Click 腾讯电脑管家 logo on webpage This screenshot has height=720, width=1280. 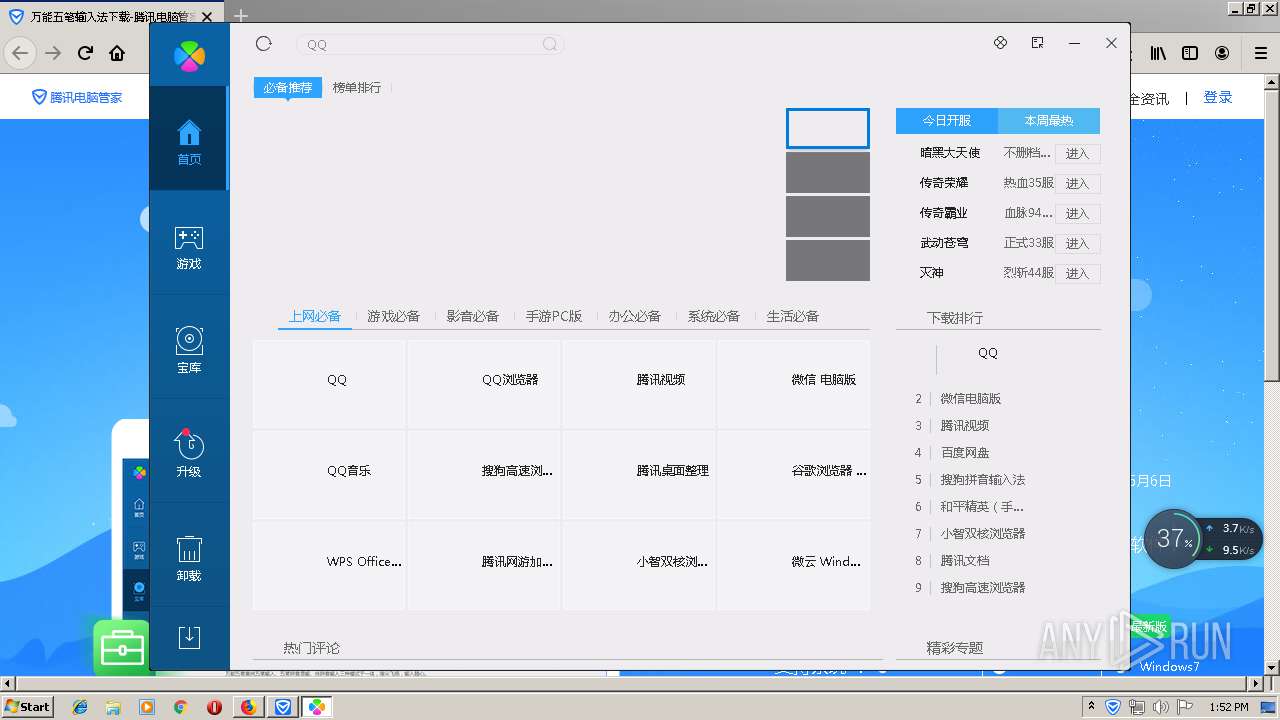pos(77,97)
